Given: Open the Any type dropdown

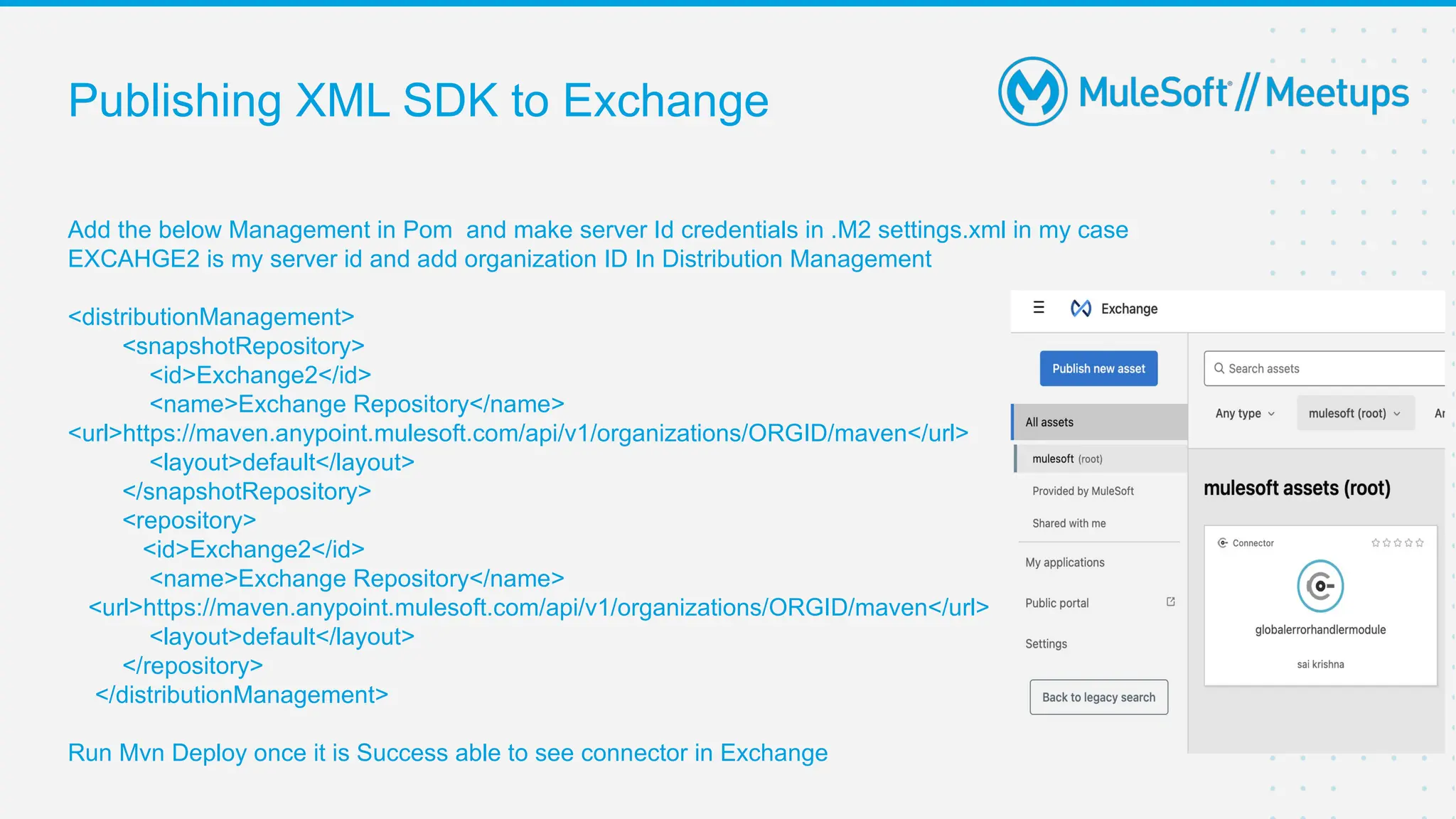Looking at the screenshot, I should click(1245, 414).
